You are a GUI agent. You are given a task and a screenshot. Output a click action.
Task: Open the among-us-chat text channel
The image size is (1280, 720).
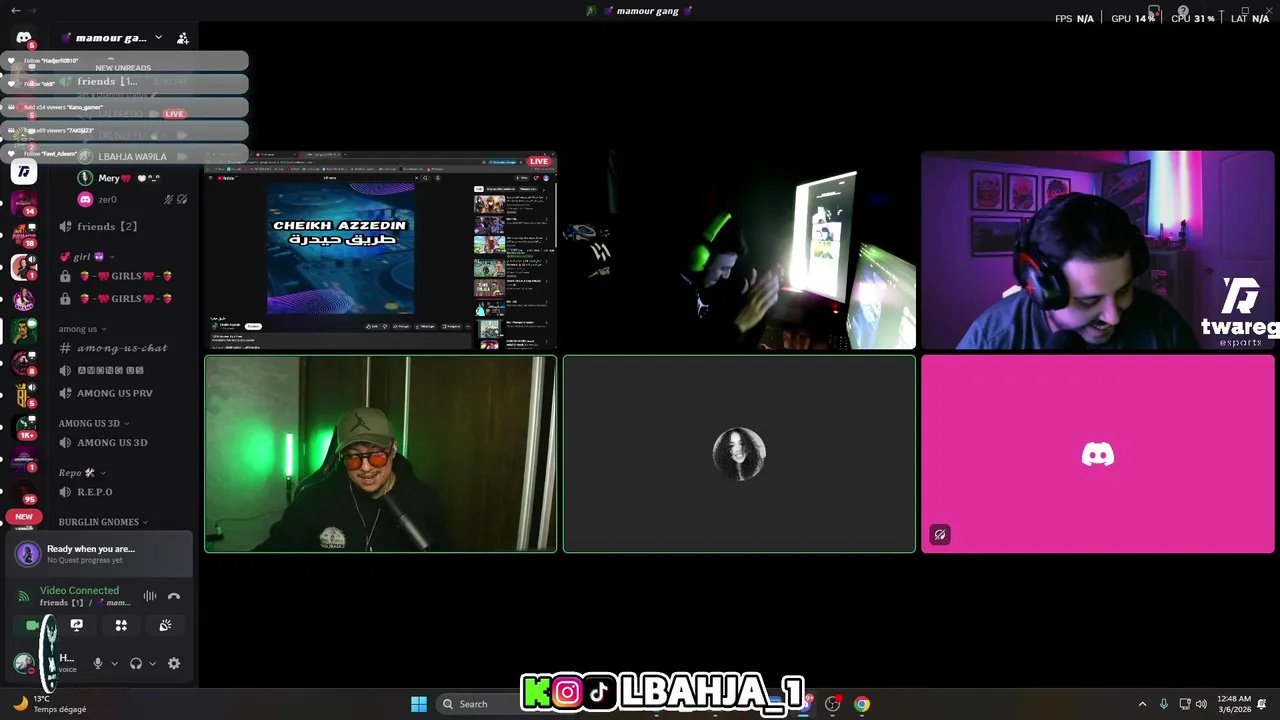click(122, 348)
